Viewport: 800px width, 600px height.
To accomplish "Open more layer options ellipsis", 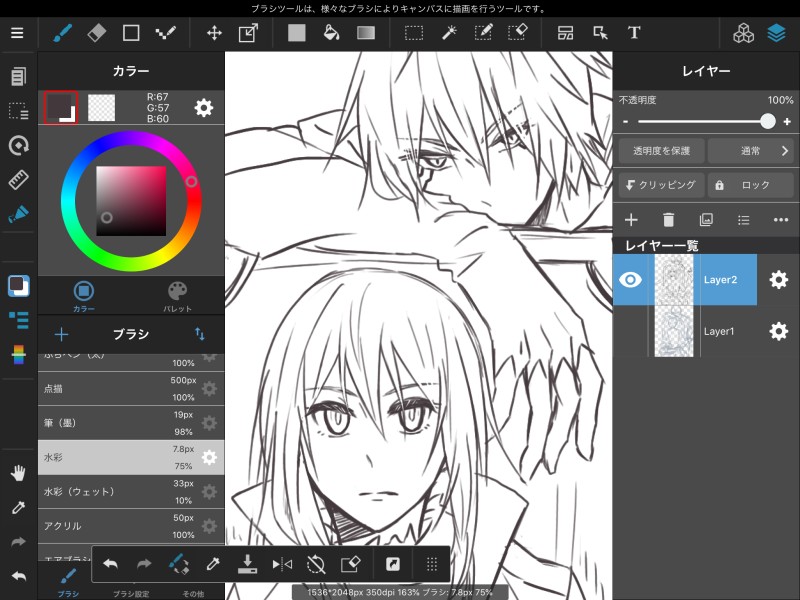I will pyautogui.click(x=781, y=220).
